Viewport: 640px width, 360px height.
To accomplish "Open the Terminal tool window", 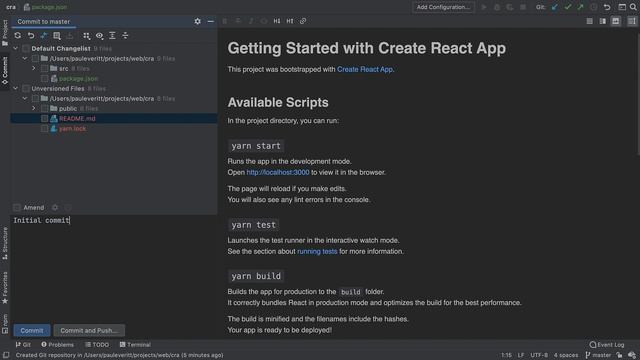I will [135, 344].
